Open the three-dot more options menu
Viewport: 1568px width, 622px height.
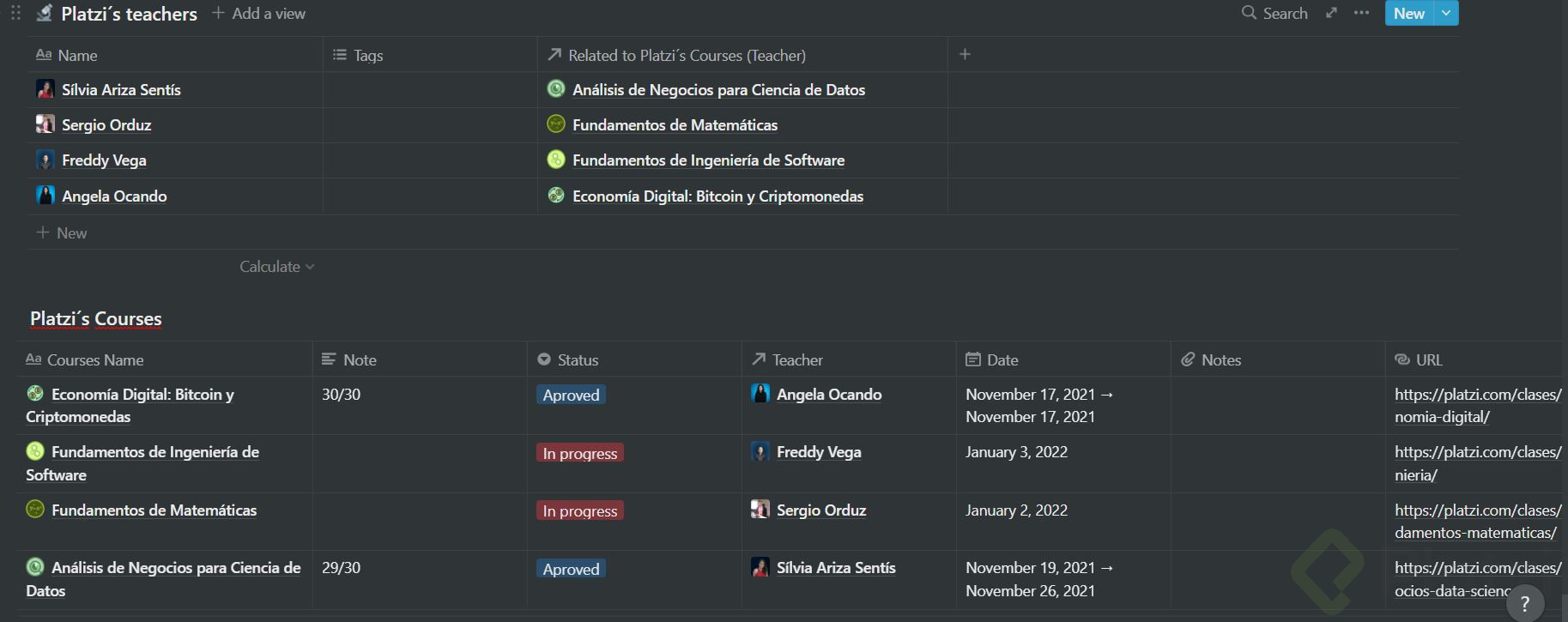click(1361, 13)
